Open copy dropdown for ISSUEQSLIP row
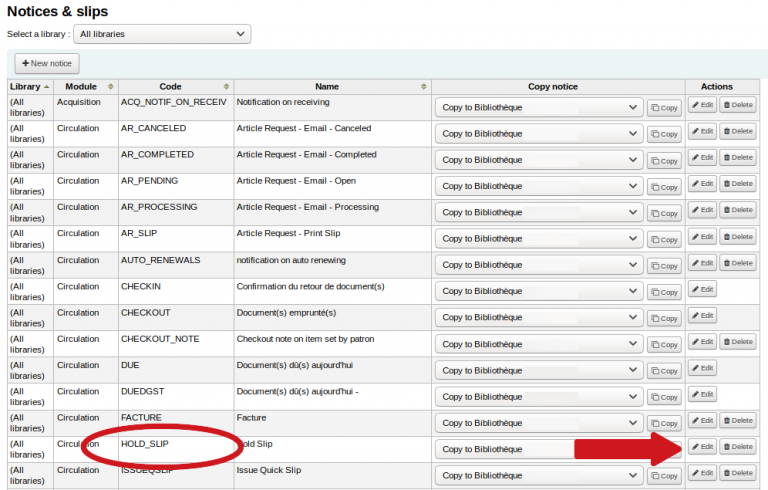768x490 pixels. point(538,475)
